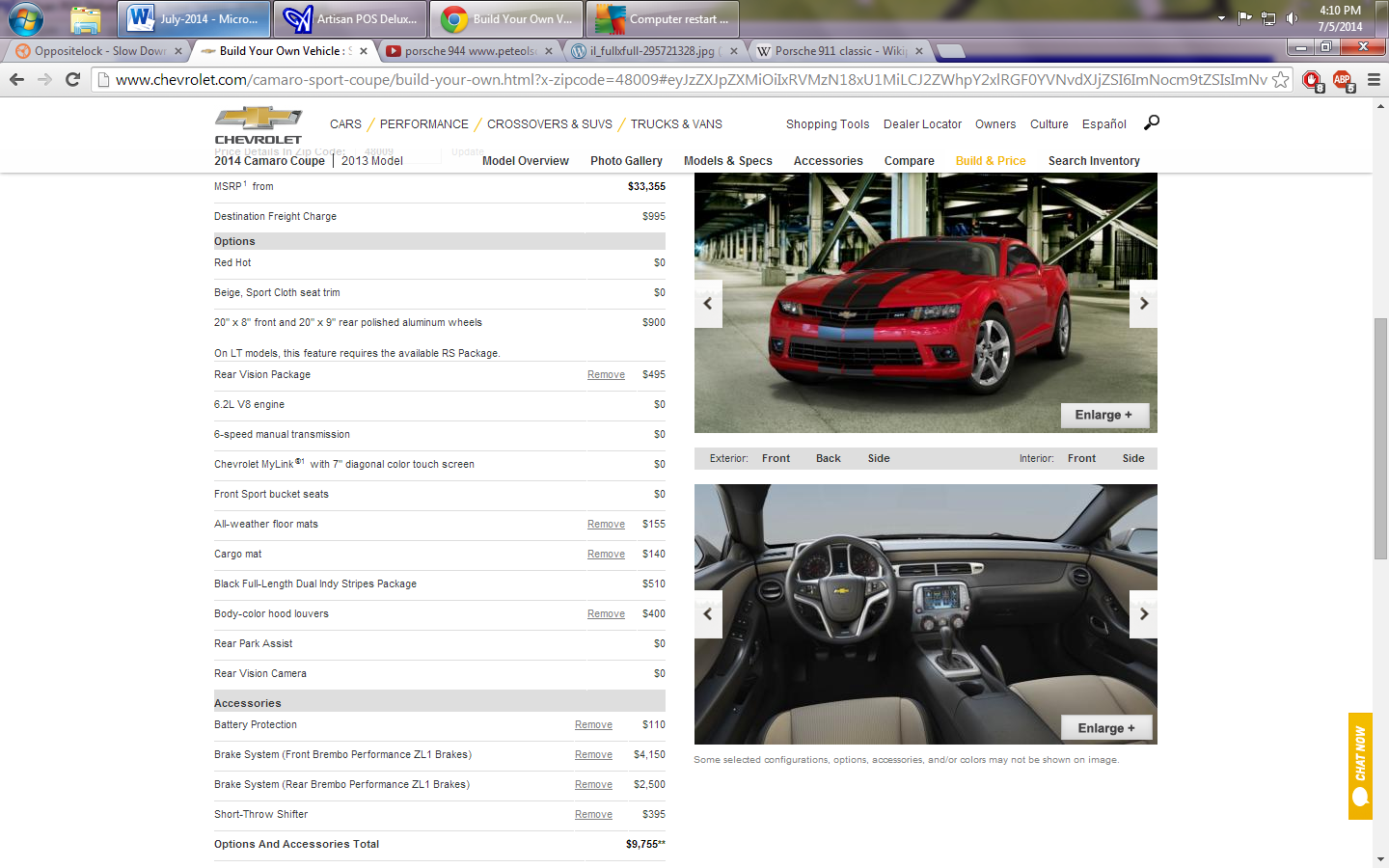Open the Accessories nav item
This screenshot has height=868, width=1389.
coord(829,161)
